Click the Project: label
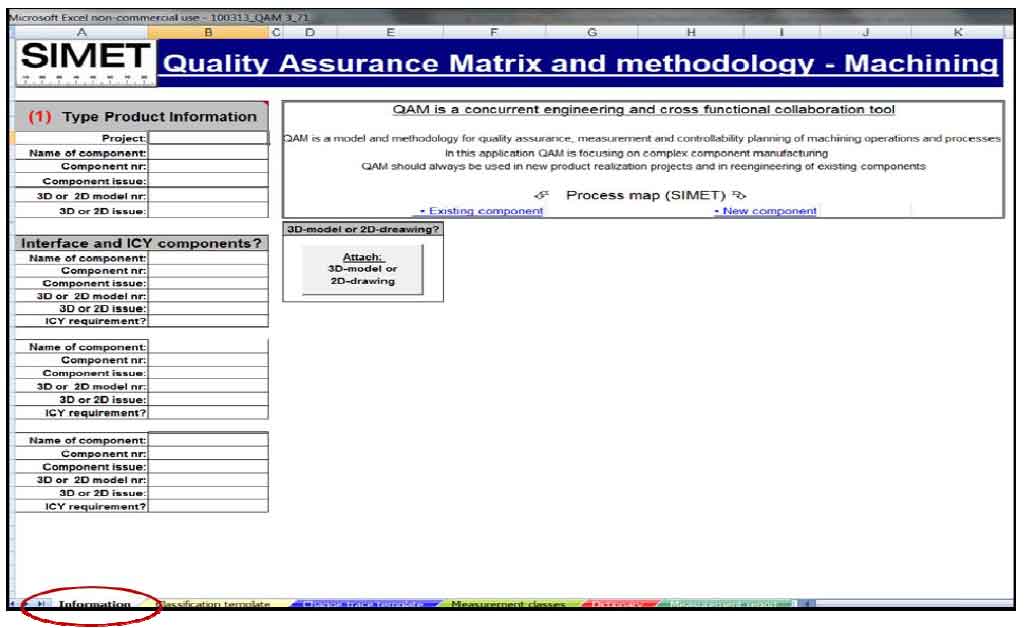The height and width of the screenshot is (628, 1025). (124, 138)
